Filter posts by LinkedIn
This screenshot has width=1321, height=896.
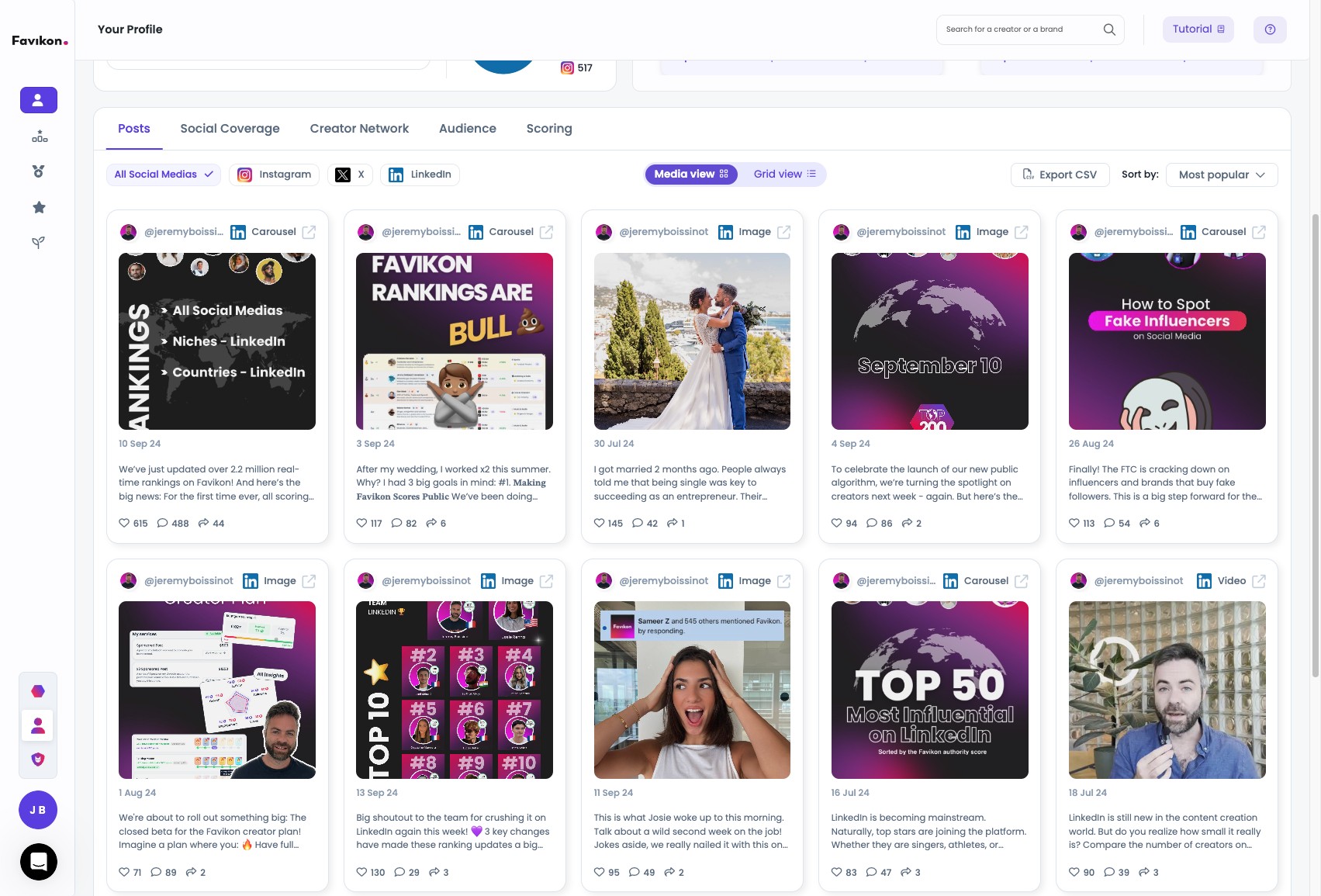(x=420, y=175)
